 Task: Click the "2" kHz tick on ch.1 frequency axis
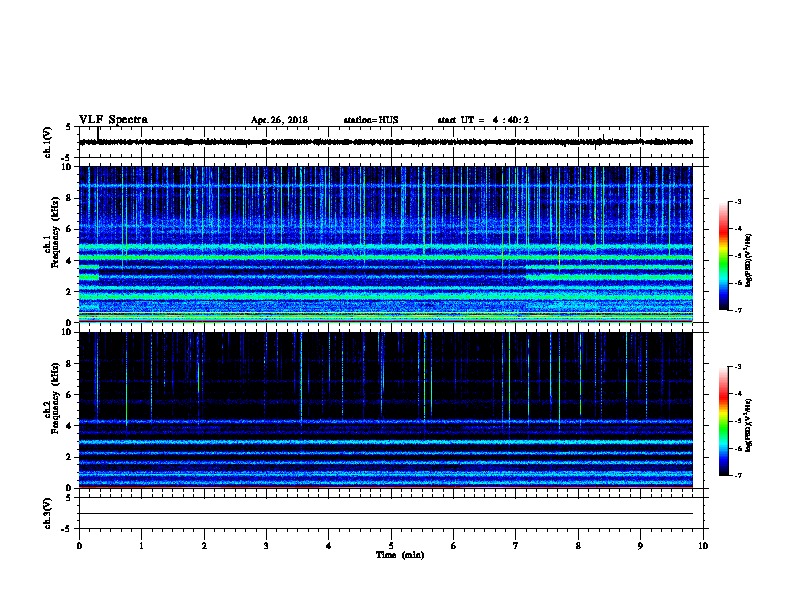point(69,291)
